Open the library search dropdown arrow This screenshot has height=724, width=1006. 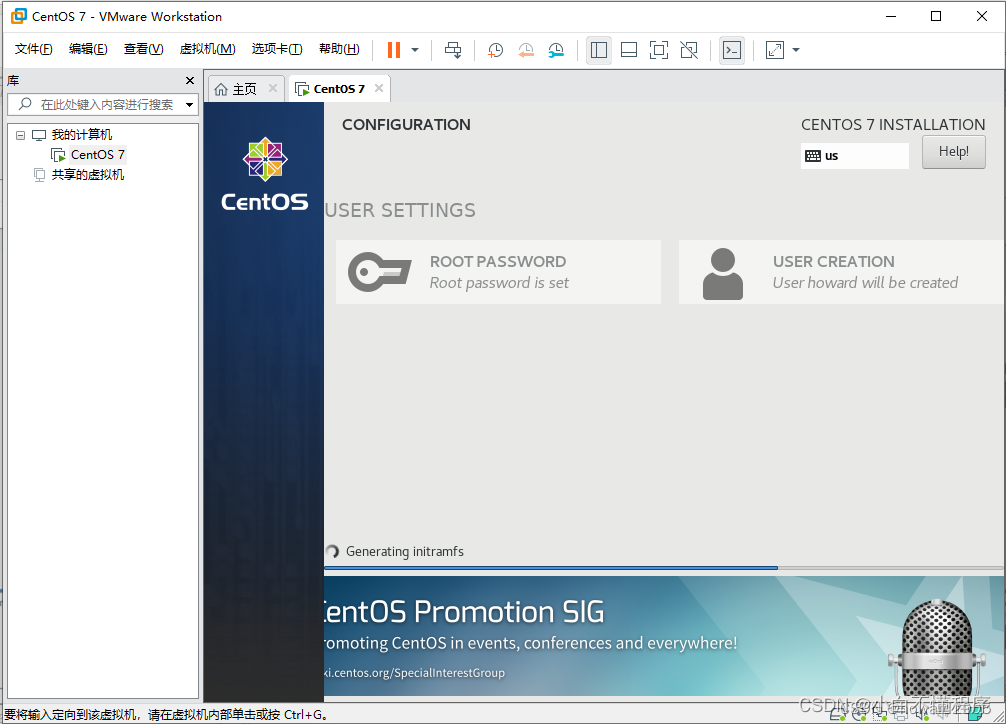(189, 105)
